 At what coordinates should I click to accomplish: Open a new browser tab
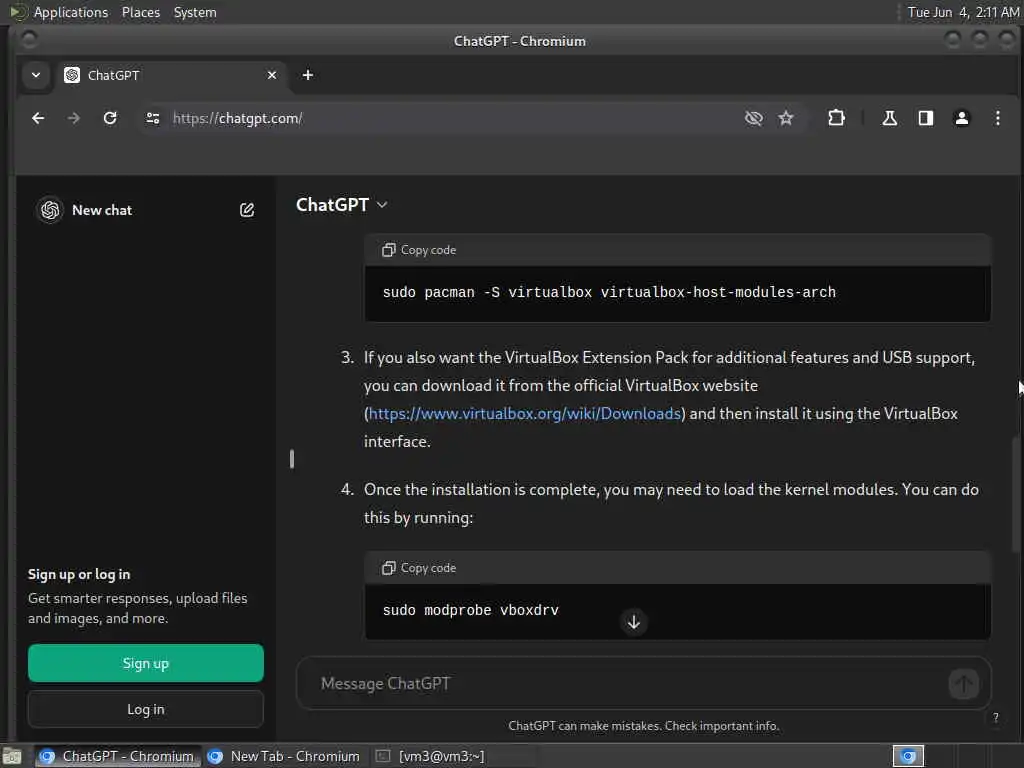pos(308,75)
